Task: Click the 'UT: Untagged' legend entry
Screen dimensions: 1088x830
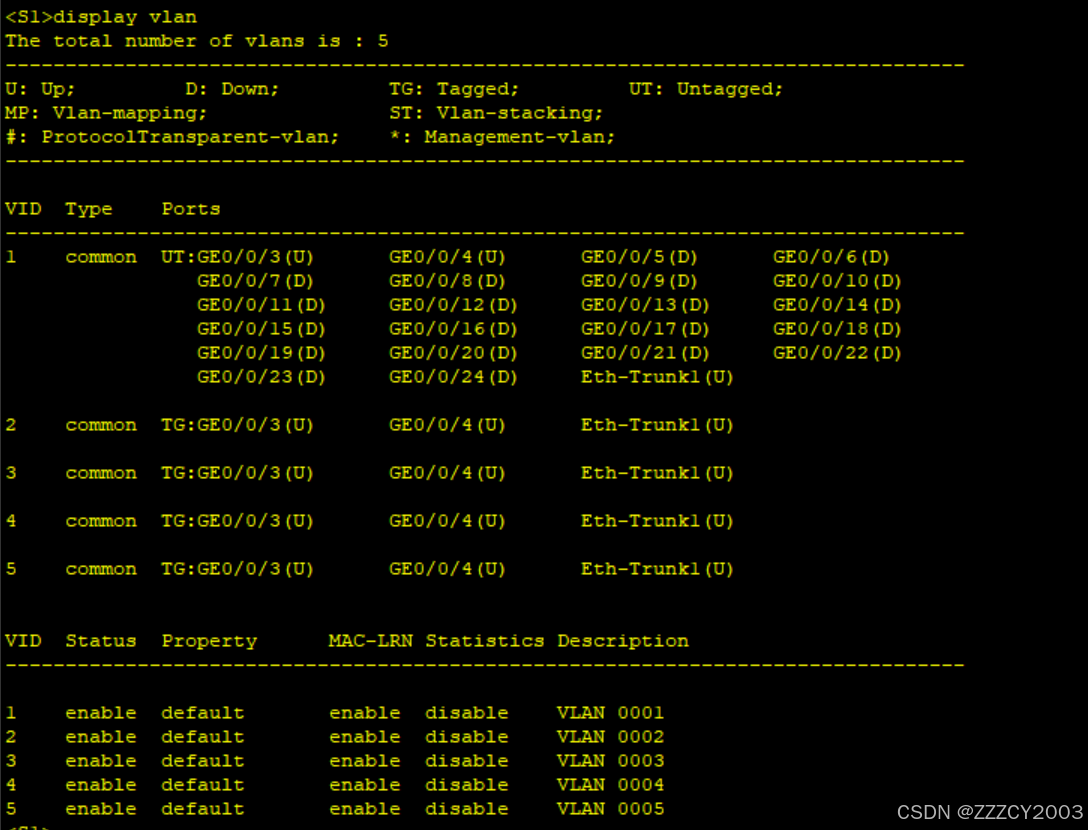Action: coord(705,89)
